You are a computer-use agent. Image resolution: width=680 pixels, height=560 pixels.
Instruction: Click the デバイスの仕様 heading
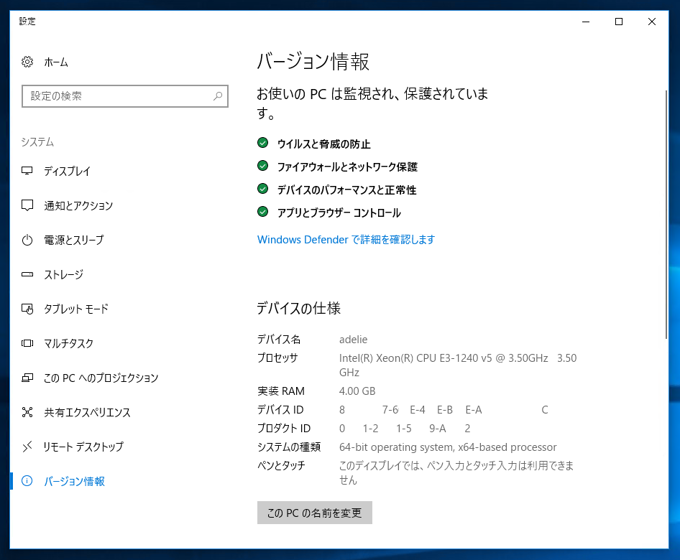pos(298,308)
